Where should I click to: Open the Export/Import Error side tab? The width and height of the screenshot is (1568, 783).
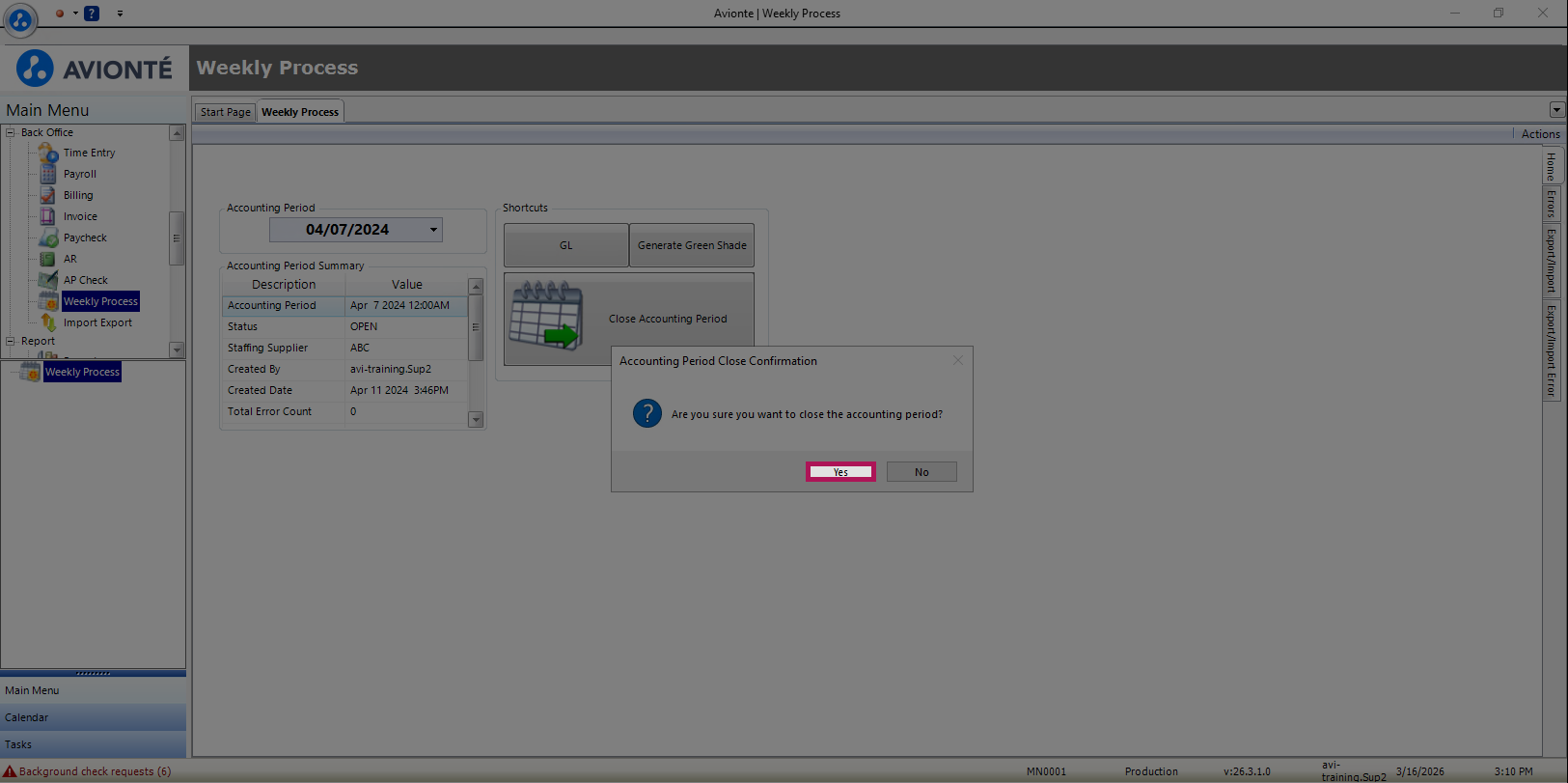[1552, 350]
